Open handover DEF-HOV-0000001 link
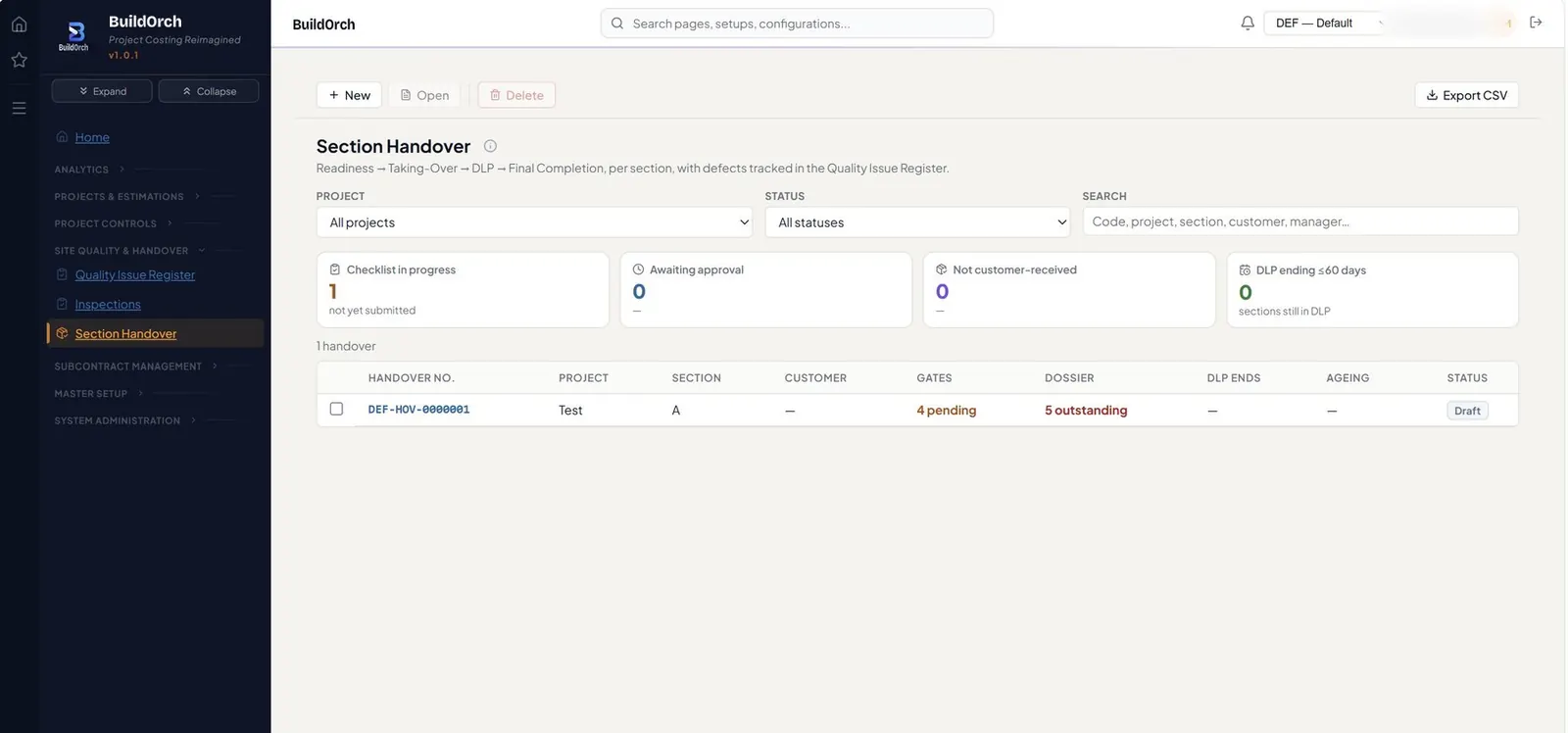 (x=418, y=410)
